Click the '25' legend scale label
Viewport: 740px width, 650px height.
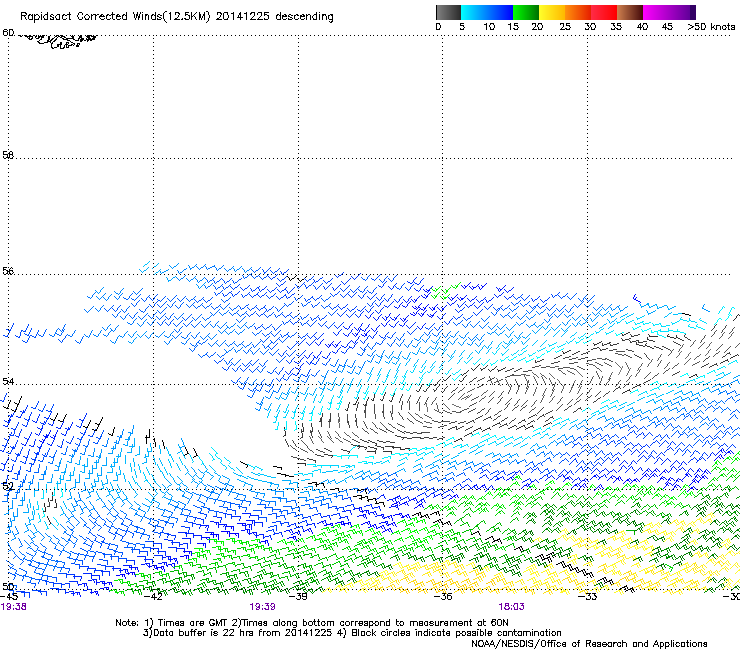coord(565,27)
